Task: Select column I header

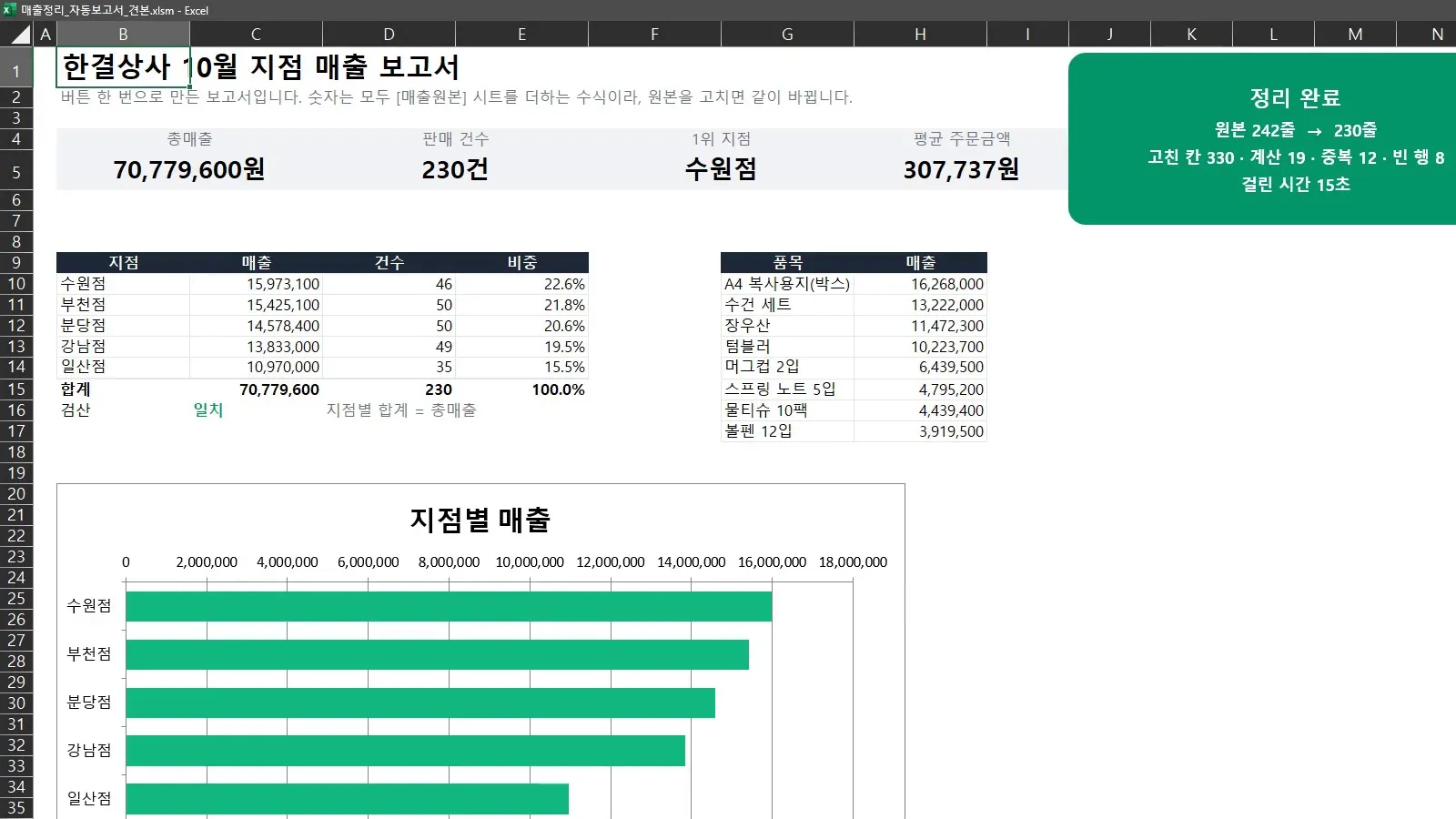Action: pos(1027,35)
